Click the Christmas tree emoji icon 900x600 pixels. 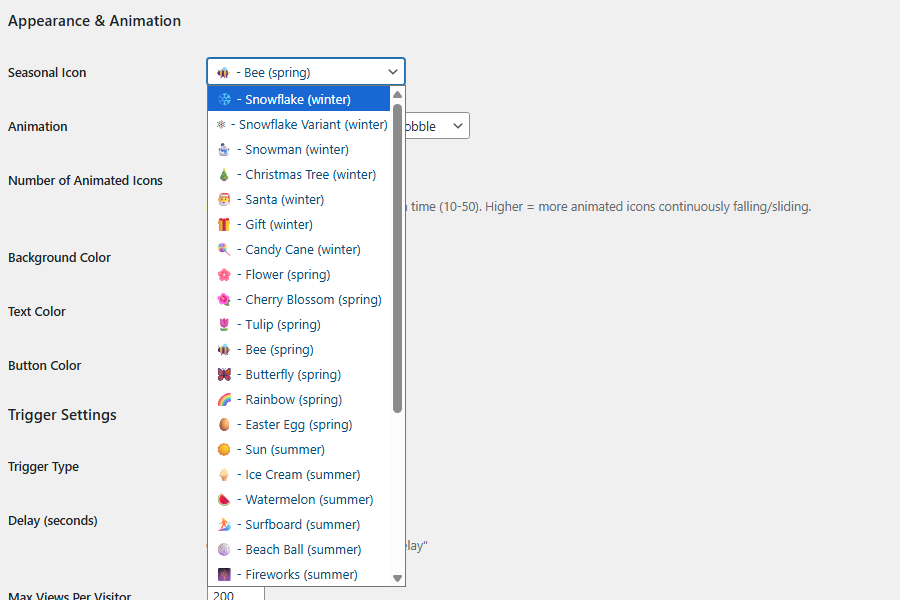click(x=224, y=175)
